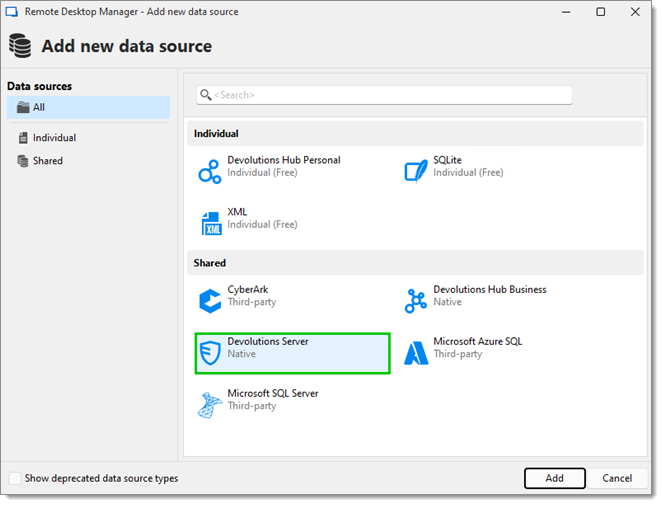Viewport: 662px width, 505px height.
Task: Click Individual (Free) under SQLite
Action: pos(468,172)
